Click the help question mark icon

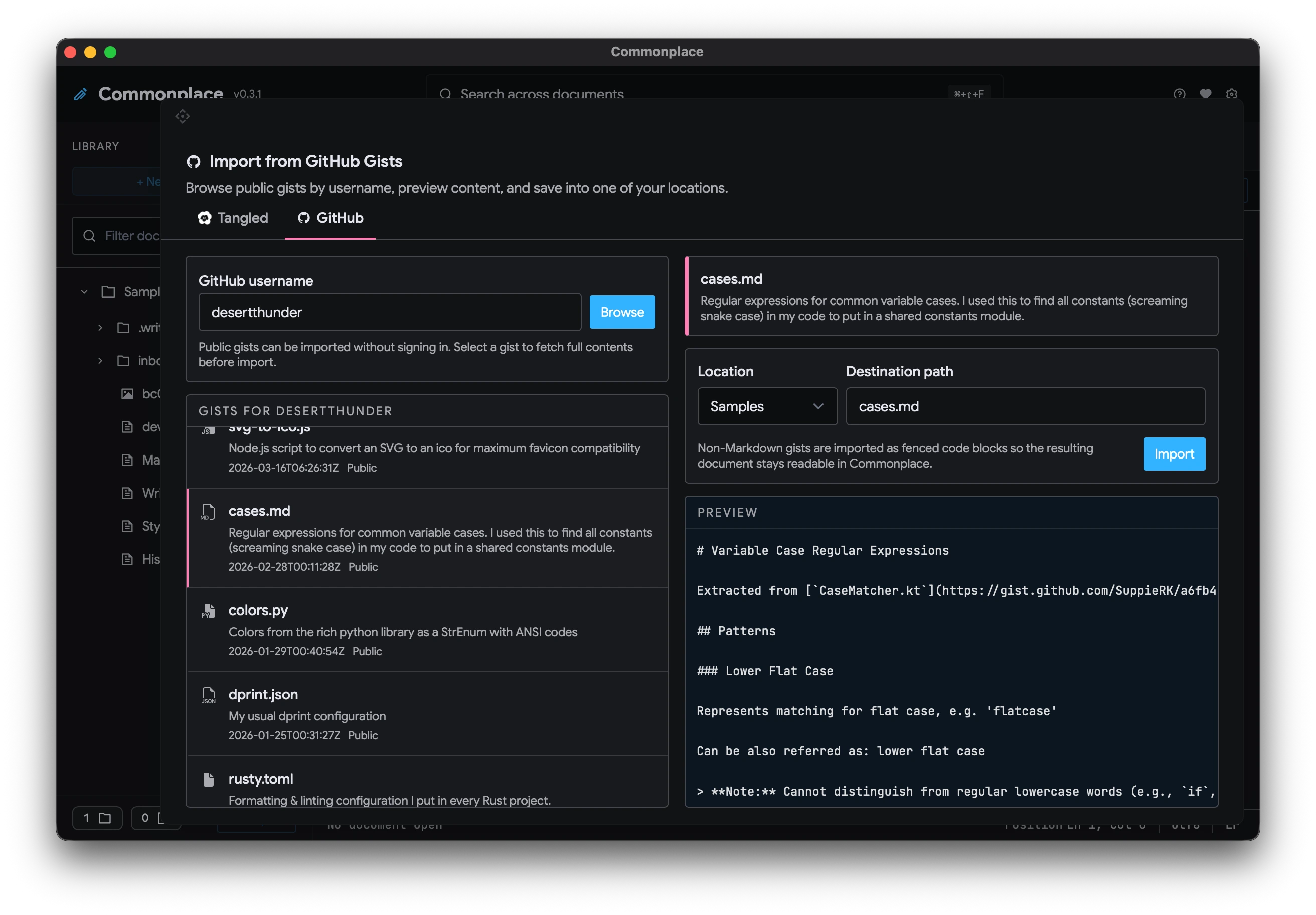(1179, 93)
